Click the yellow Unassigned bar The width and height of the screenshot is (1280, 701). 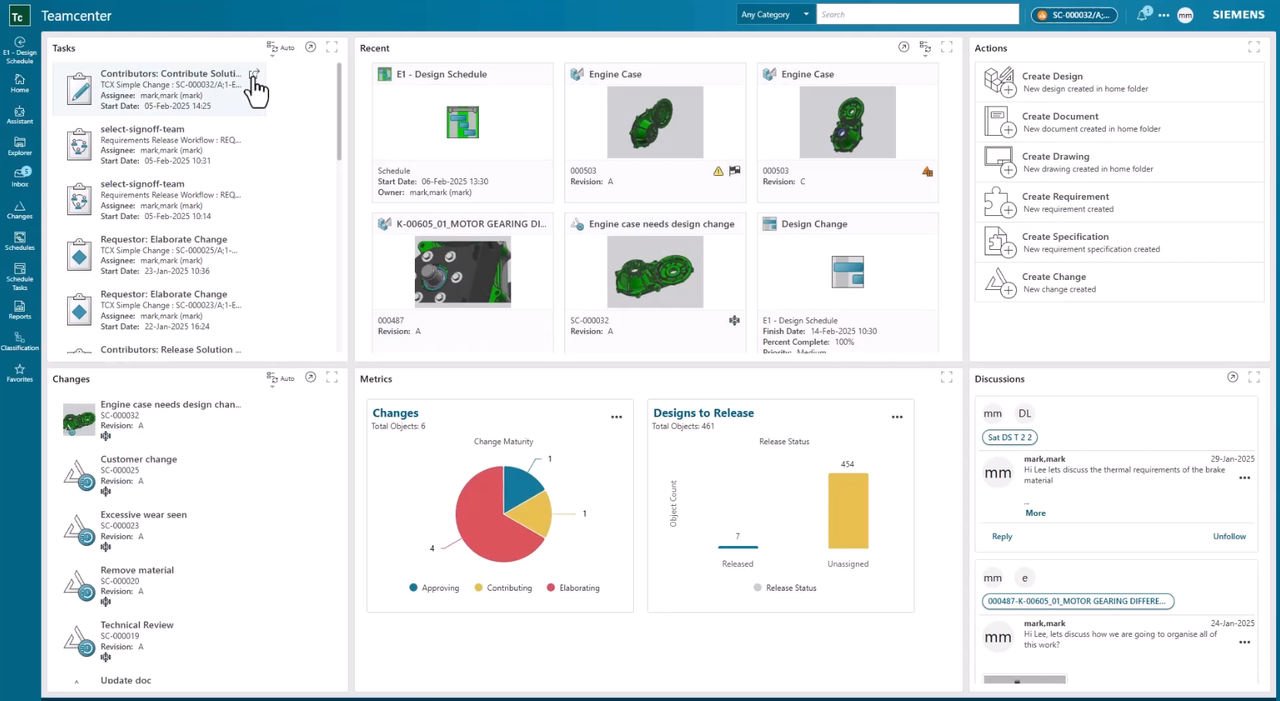(848, 510)
